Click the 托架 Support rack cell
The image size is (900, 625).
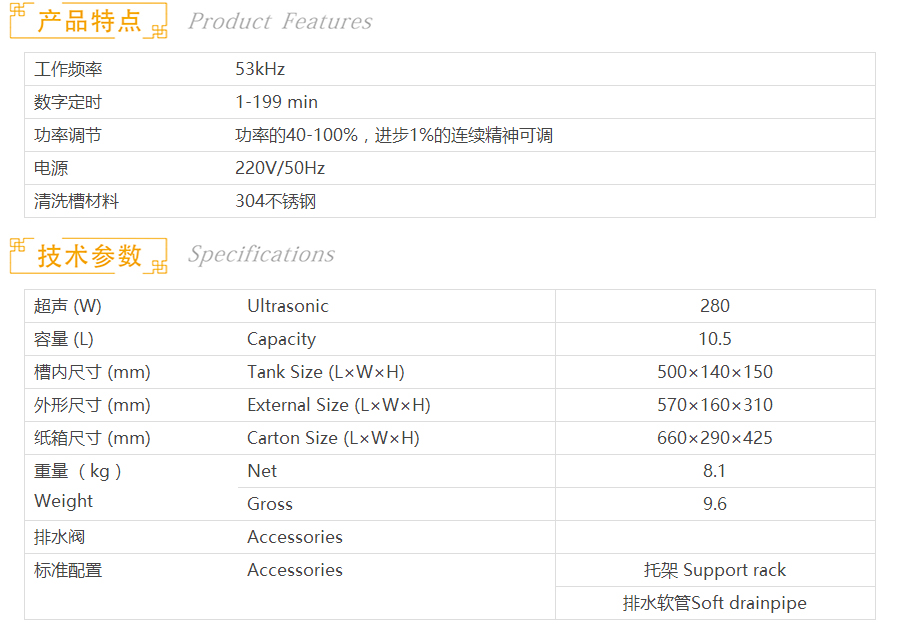click(715, 570)
